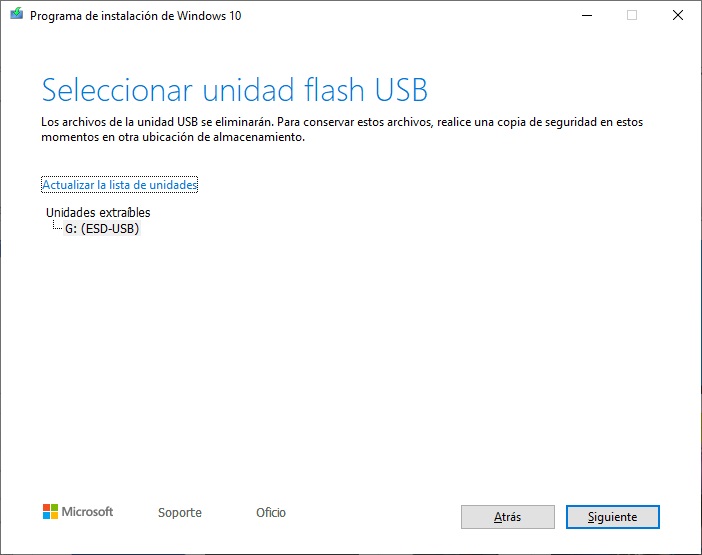702x555 pixels.
Task: Continue with the Siguiente button
Action: click(x=612, y=517)
